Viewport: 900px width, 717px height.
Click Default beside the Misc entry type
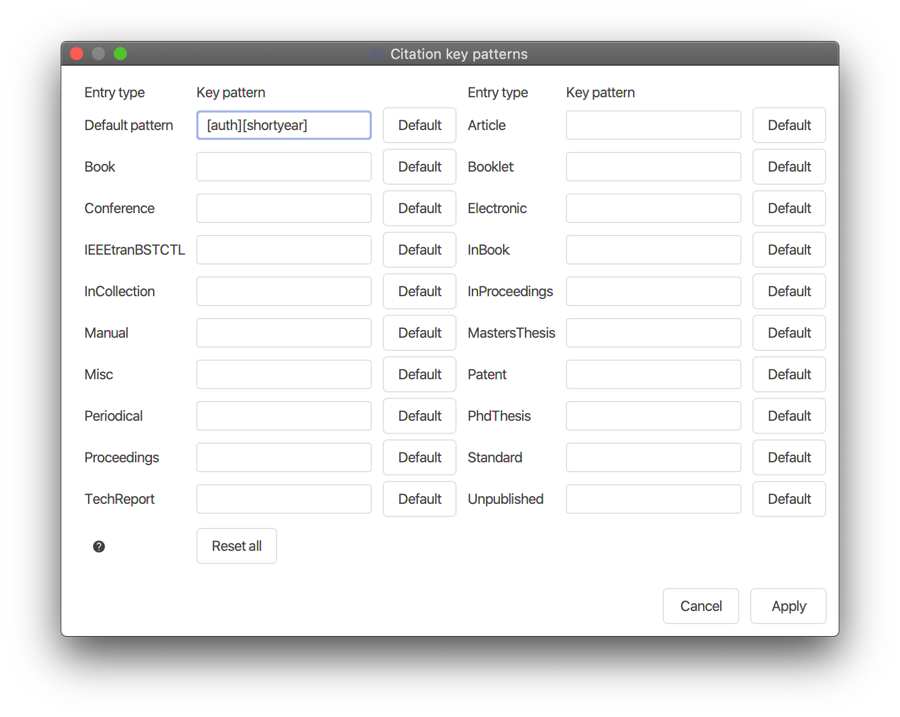[419, 374]
